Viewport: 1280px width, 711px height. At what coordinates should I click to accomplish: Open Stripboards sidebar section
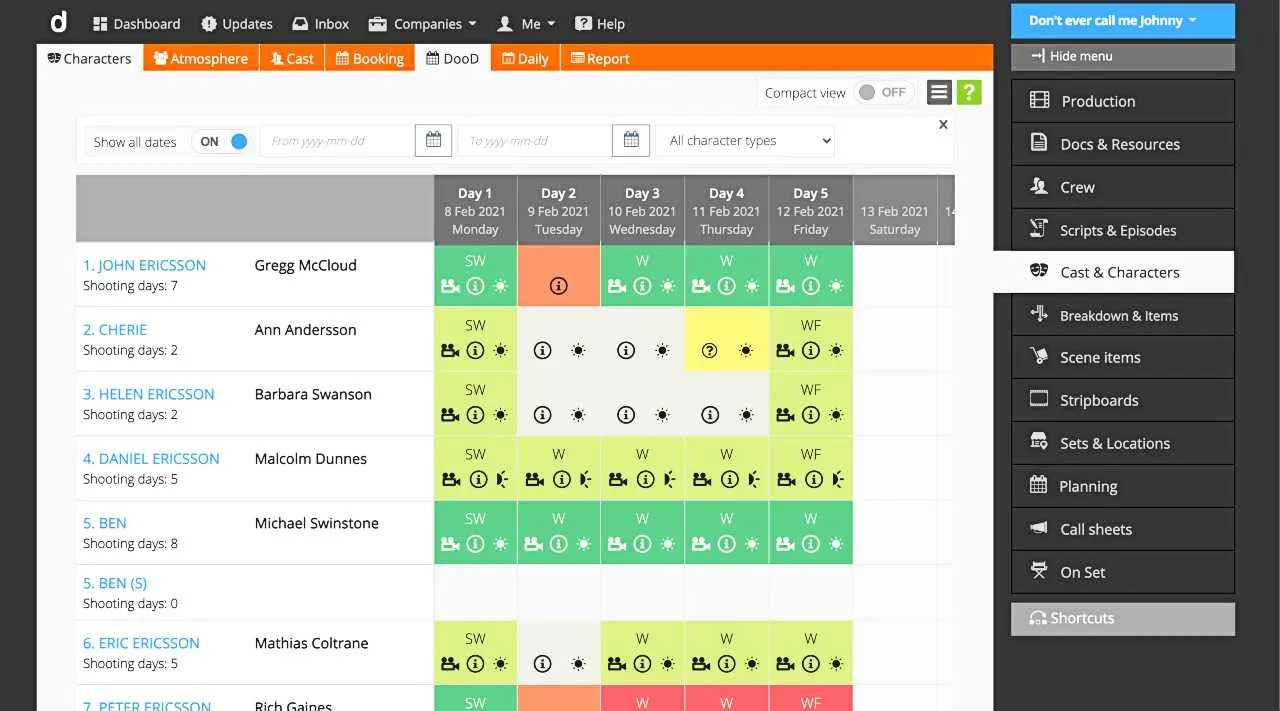pyautogui.click(x=1123, y=400)
